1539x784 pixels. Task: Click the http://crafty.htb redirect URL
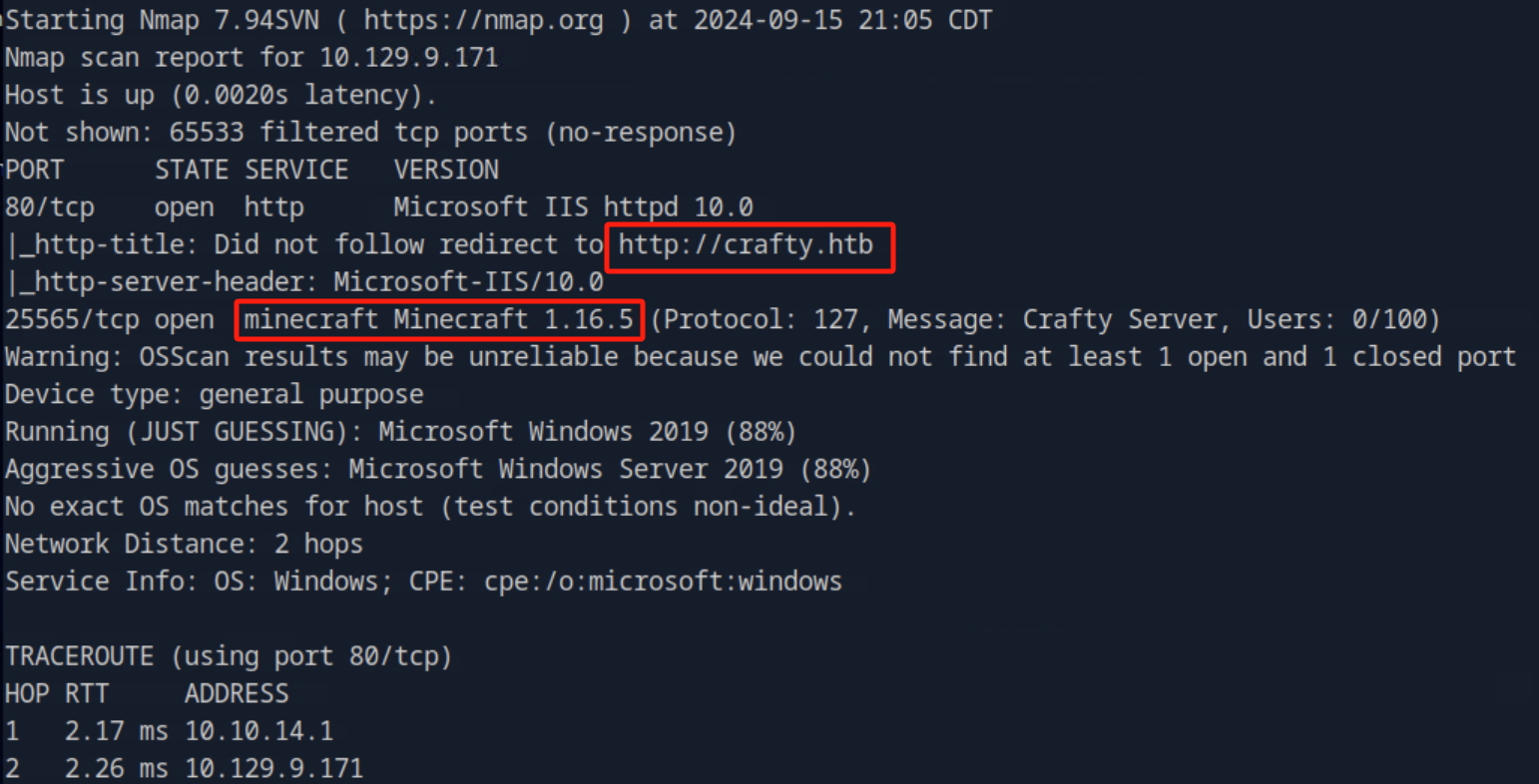tap(746, 245)
